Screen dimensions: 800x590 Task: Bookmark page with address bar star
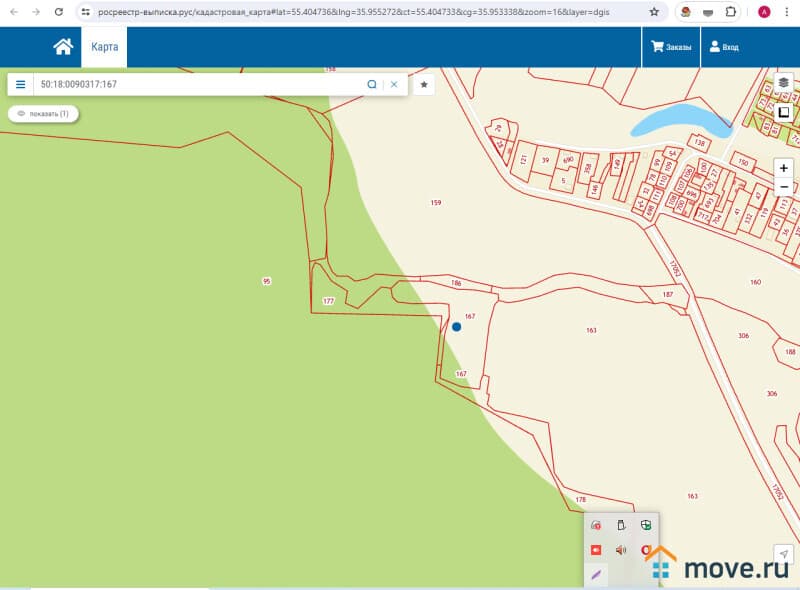pyautogui.click(x=654, y=12)
